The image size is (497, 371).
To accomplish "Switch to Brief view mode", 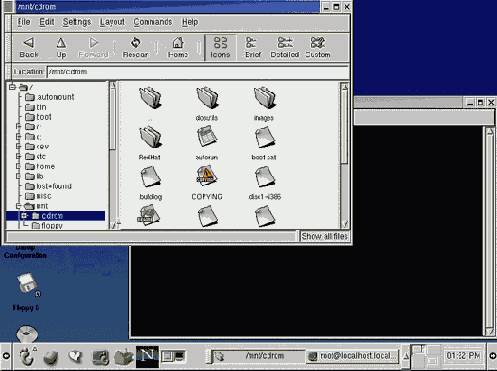I will (253, 47).
